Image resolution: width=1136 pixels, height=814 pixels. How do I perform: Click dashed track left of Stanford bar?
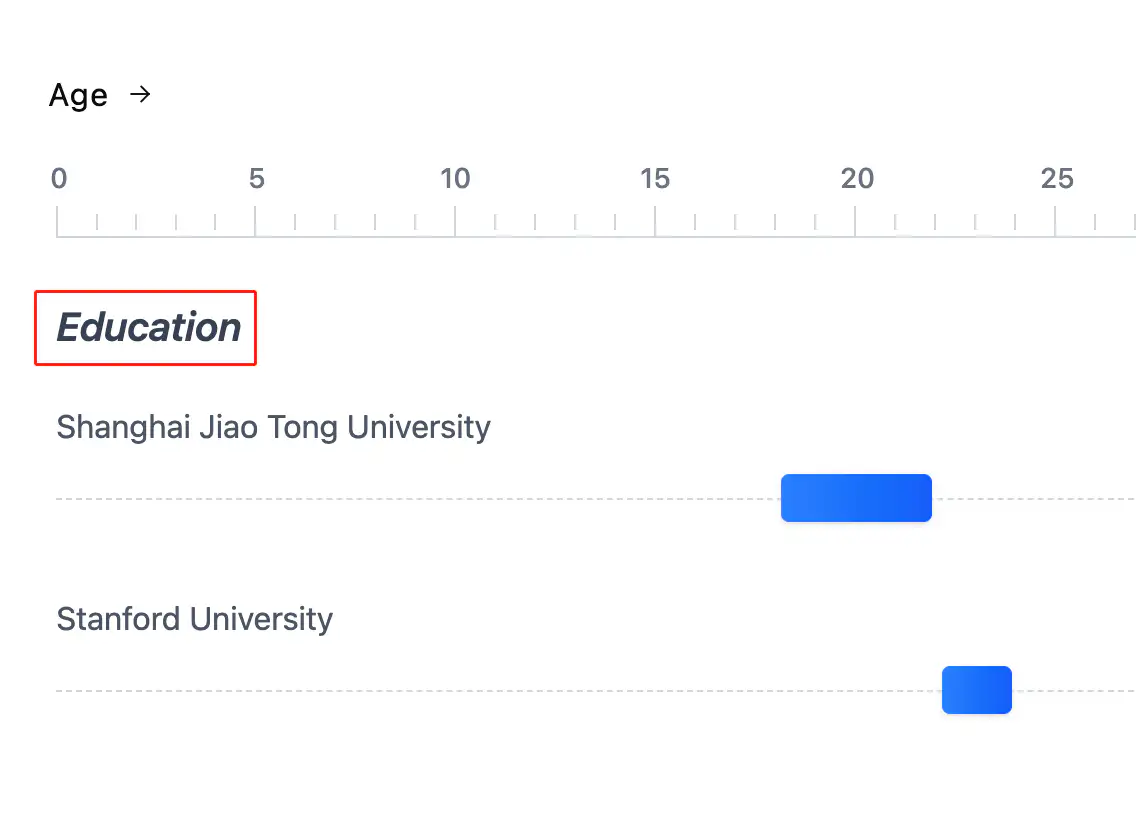tap(498, 690)
